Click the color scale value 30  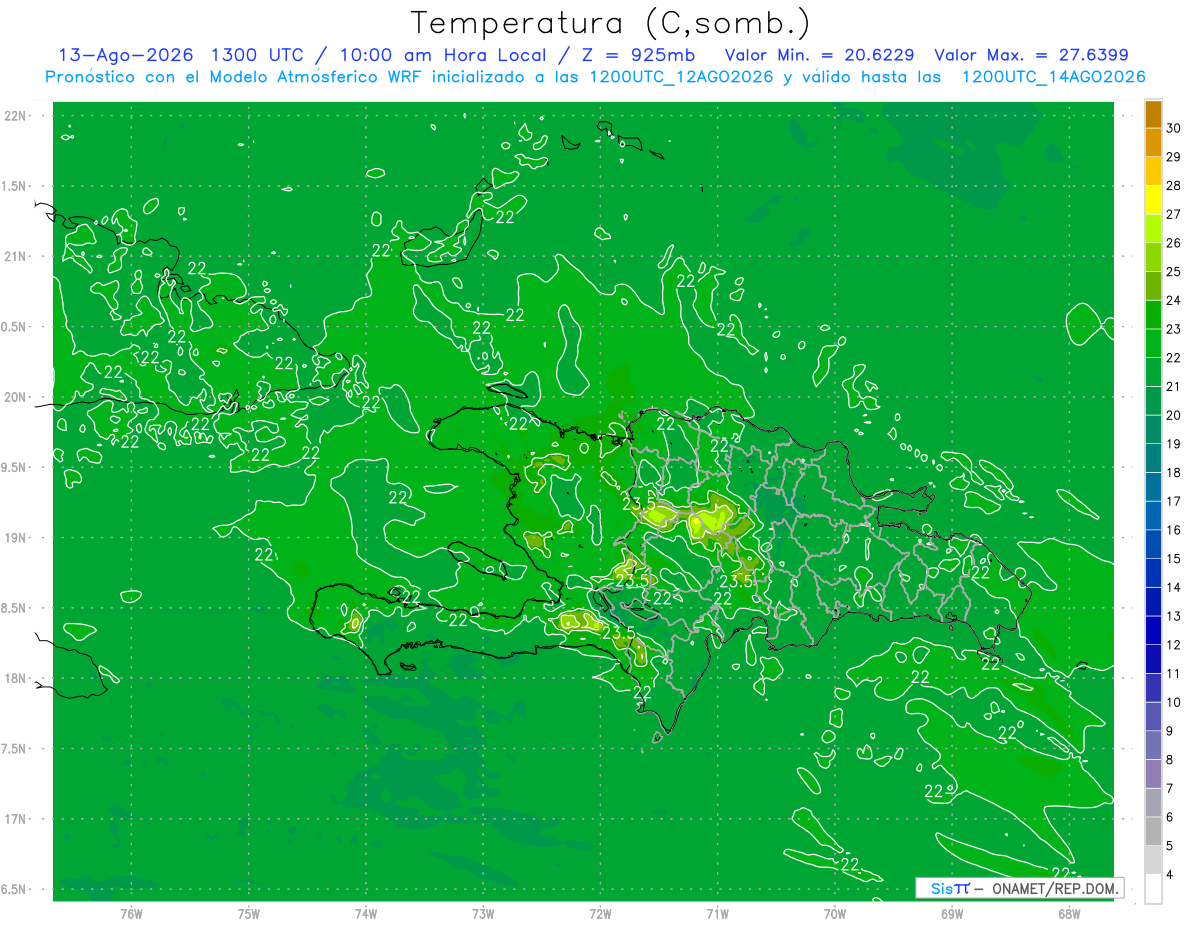pyautogui.click(x=1174, y=128)
